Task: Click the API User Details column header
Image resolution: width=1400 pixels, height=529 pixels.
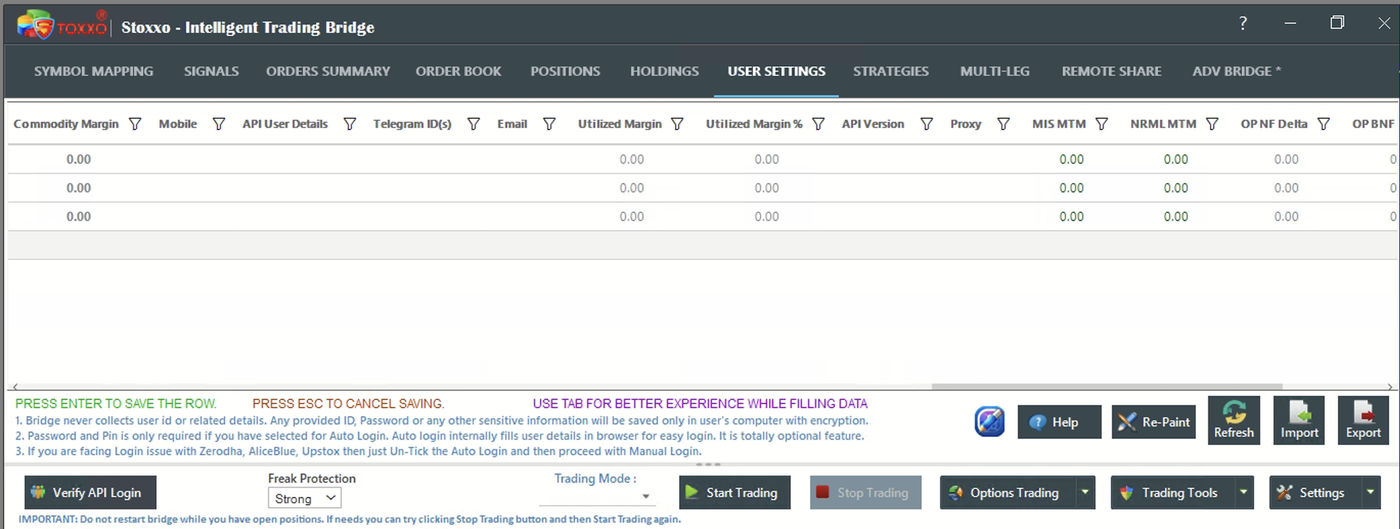Action: tap(285, 124)
